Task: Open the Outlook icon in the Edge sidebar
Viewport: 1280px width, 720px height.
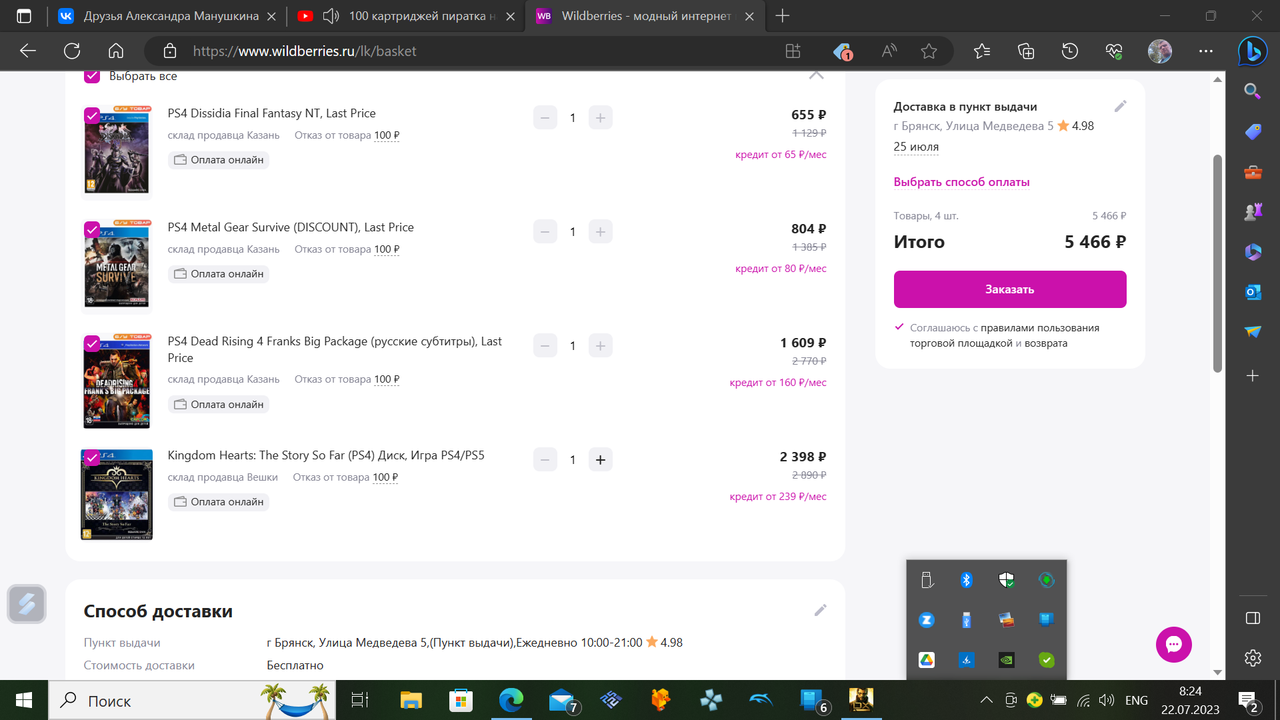Action: pos(1253,292)
